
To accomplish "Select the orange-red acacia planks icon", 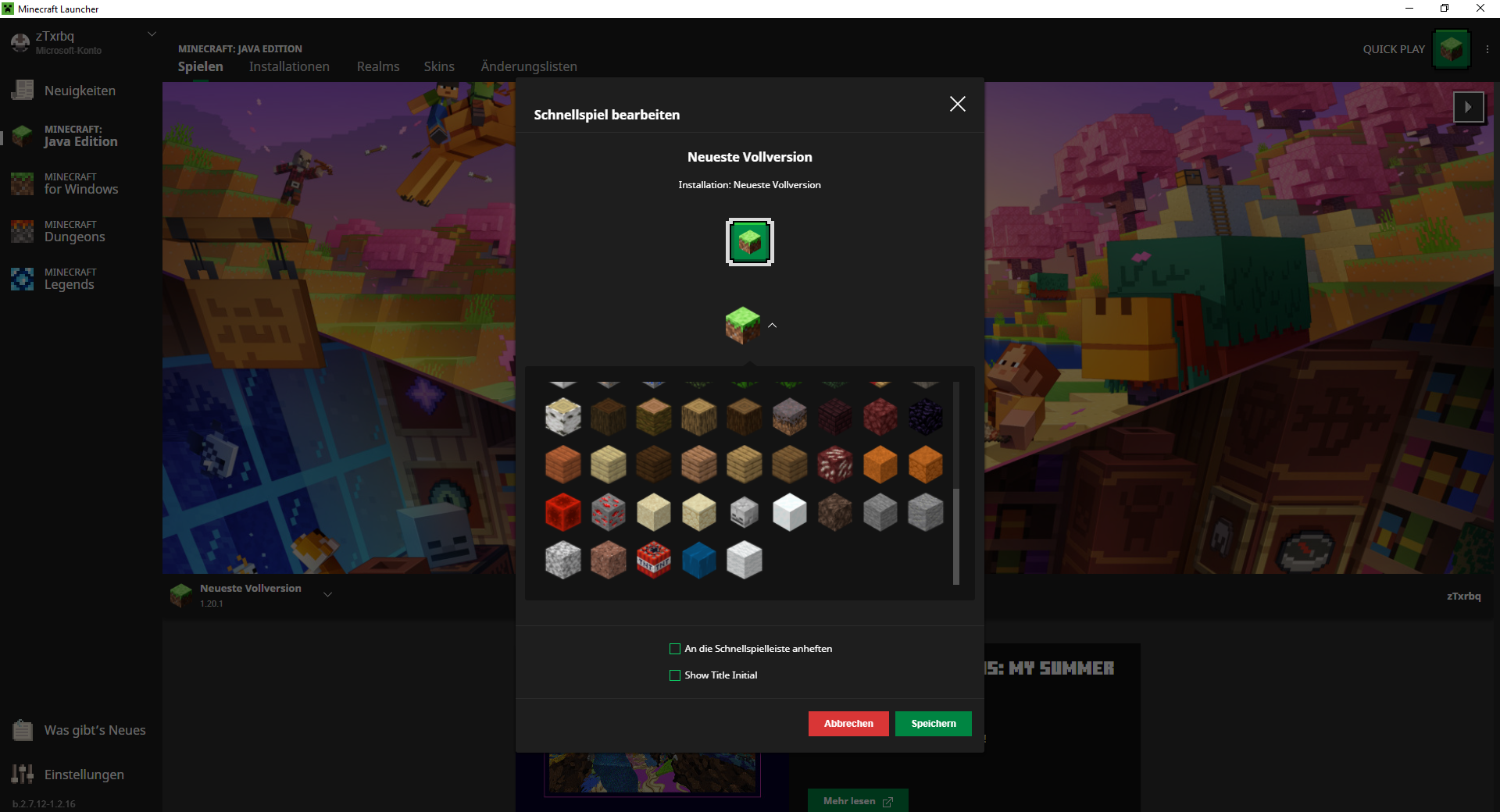I will [x=563, y=465].
